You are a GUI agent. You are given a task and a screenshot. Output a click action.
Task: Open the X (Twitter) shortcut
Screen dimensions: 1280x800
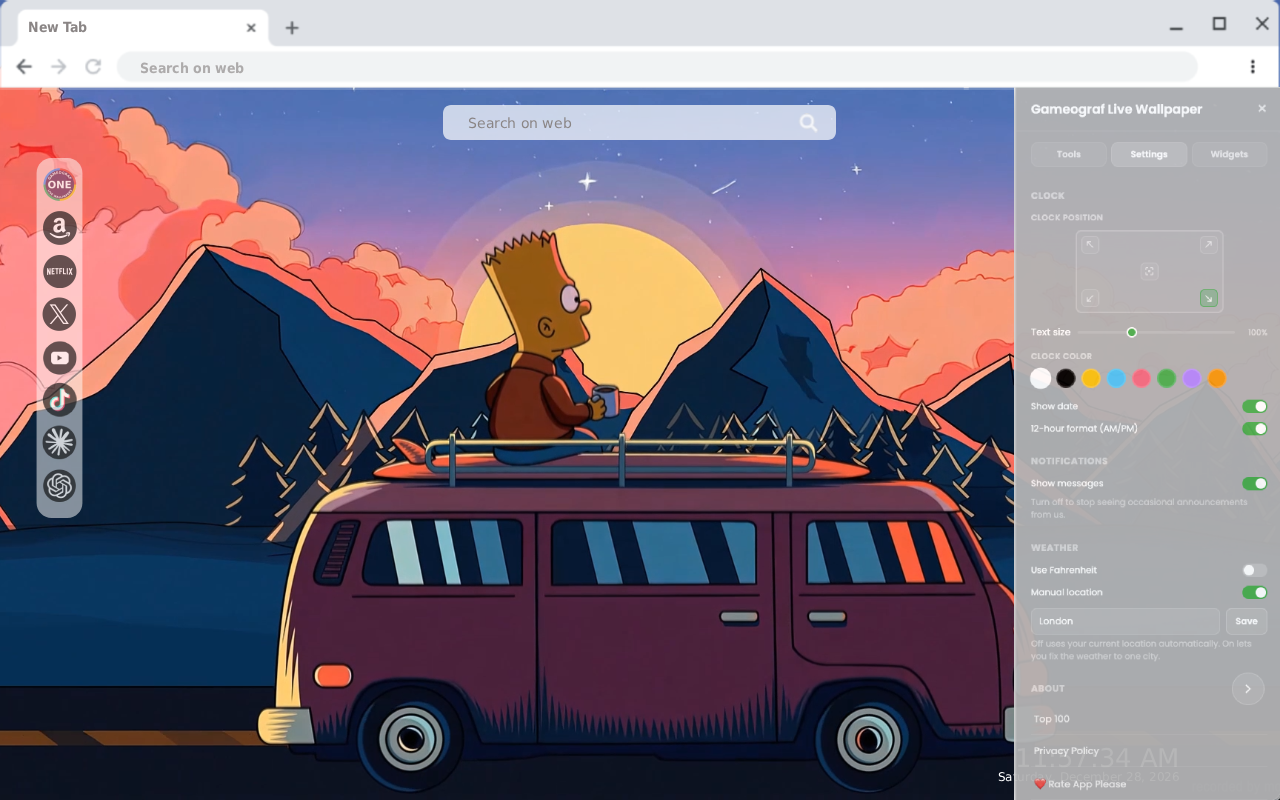pyautogui.click(x=60, y=314)
